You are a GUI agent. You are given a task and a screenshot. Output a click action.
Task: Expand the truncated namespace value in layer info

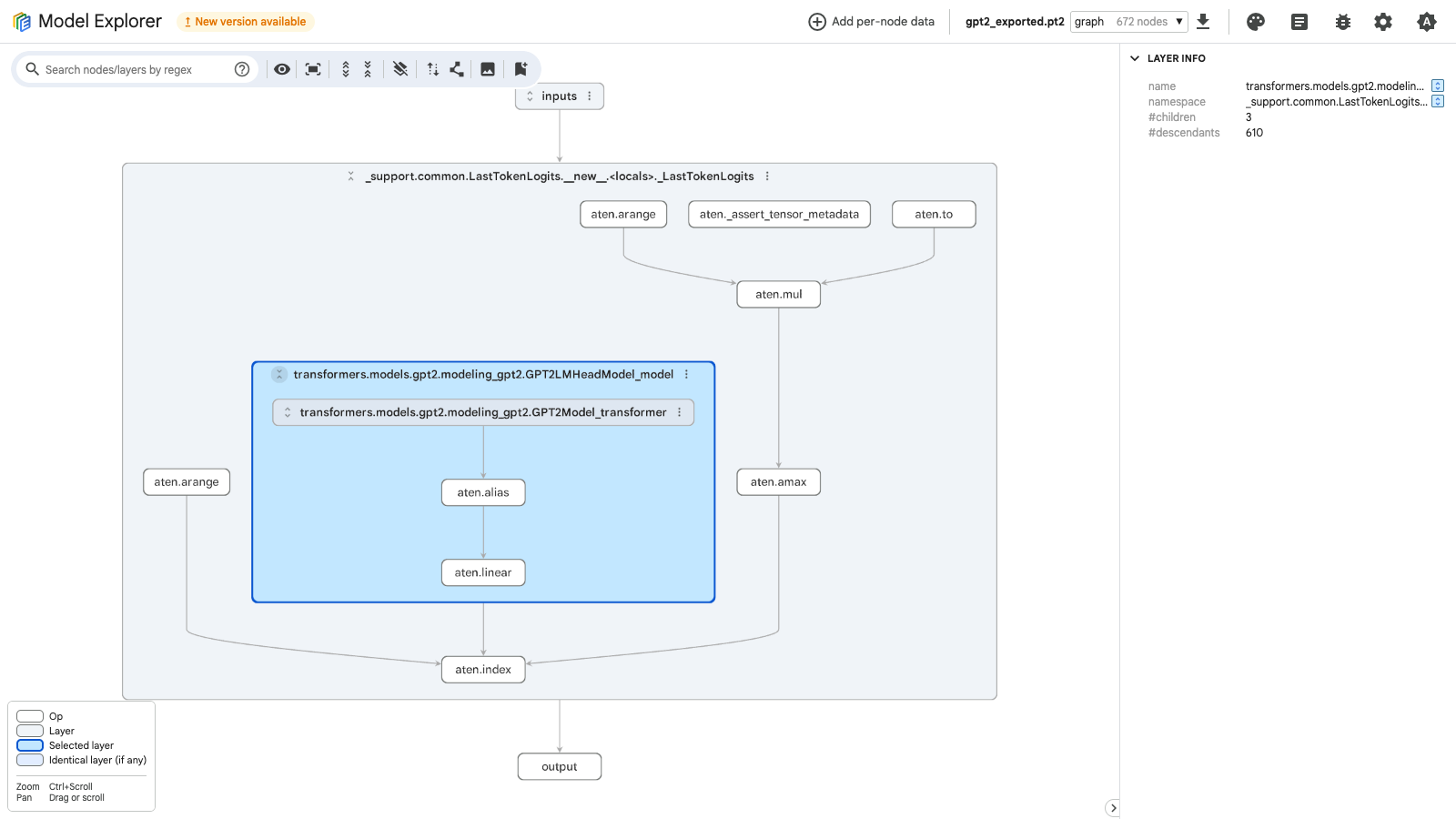point(1438,101)
